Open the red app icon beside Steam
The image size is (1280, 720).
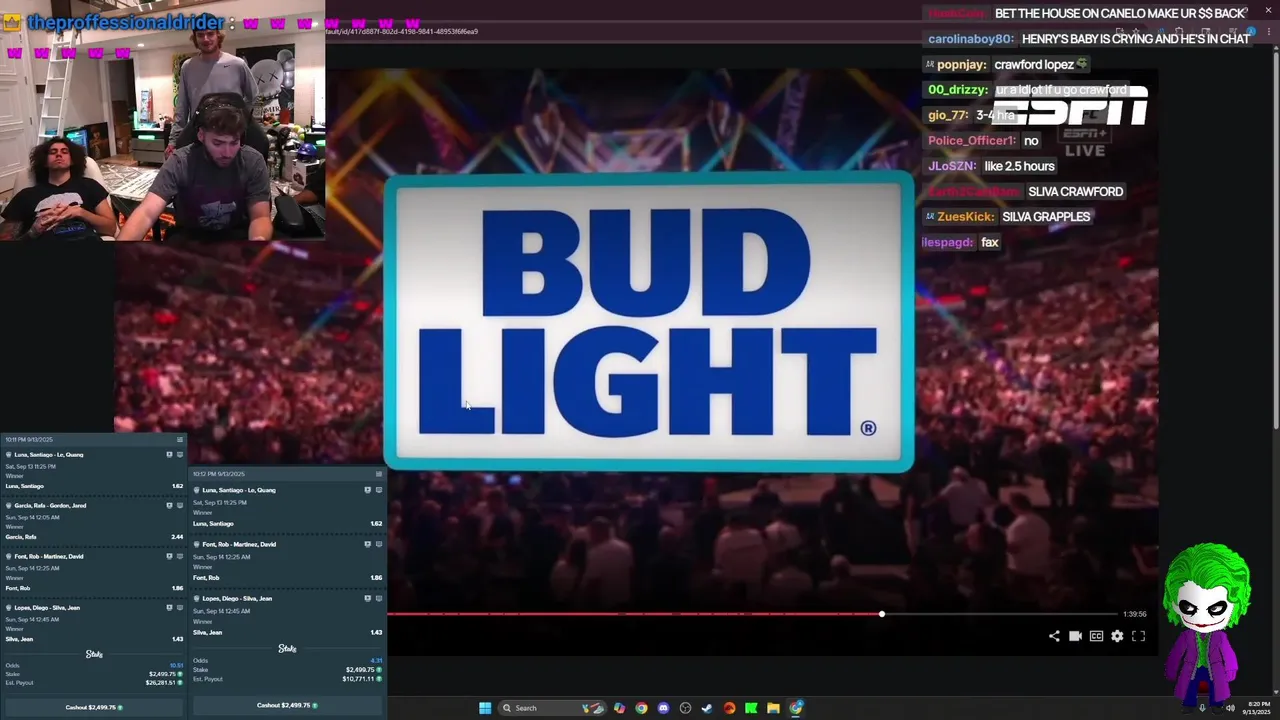pos(729,708)
